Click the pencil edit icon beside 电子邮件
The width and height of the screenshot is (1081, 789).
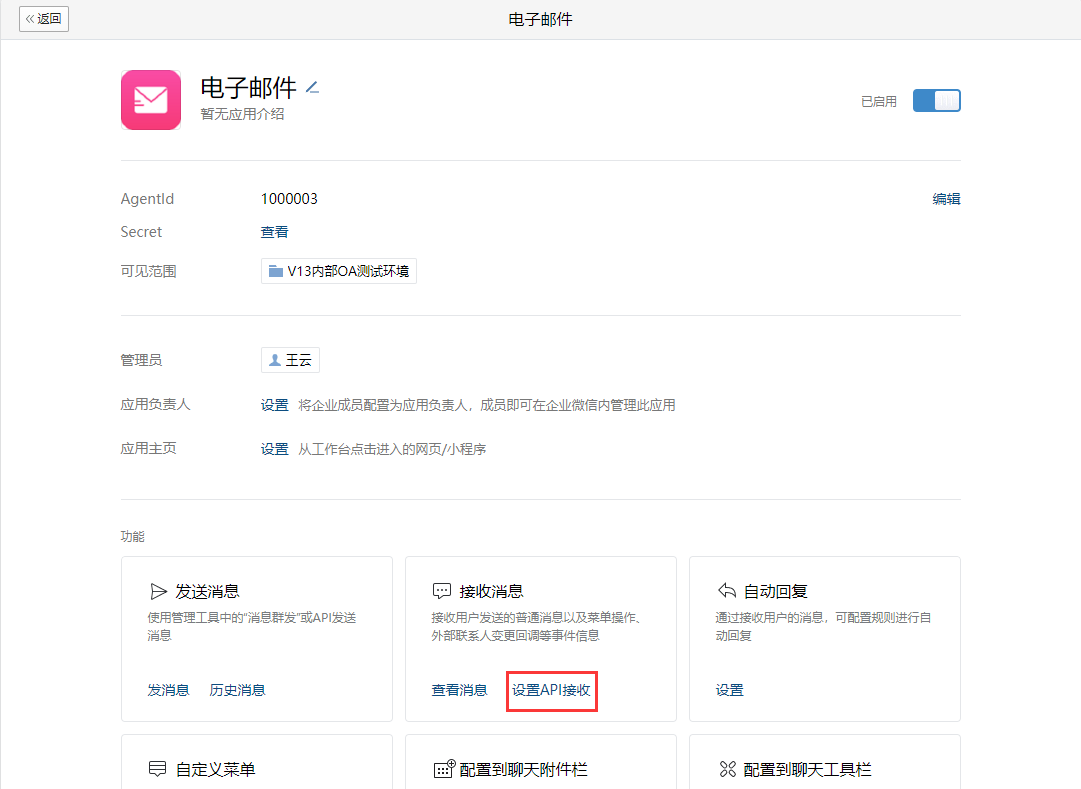312,88
